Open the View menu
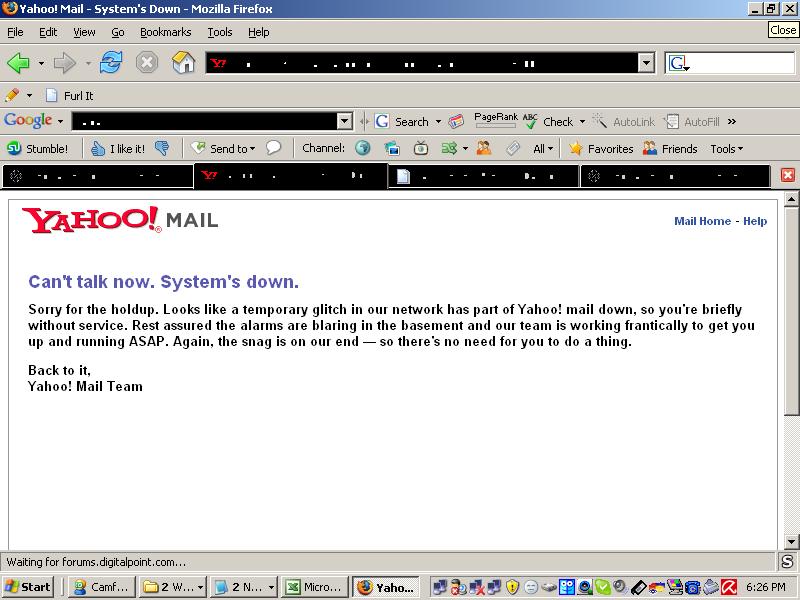Viewport: 800px width, 600px height. (84, 32)
